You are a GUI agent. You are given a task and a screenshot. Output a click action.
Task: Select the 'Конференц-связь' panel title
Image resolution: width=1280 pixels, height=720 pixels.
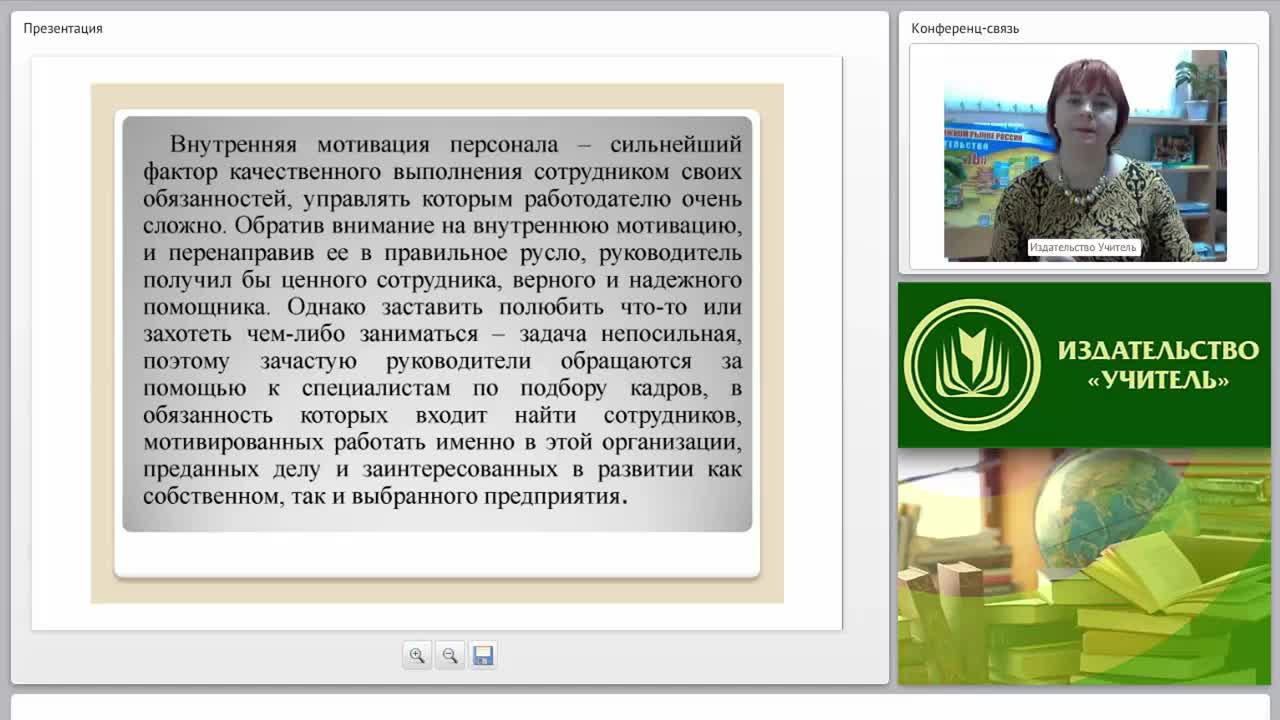[x=965, y=28]
